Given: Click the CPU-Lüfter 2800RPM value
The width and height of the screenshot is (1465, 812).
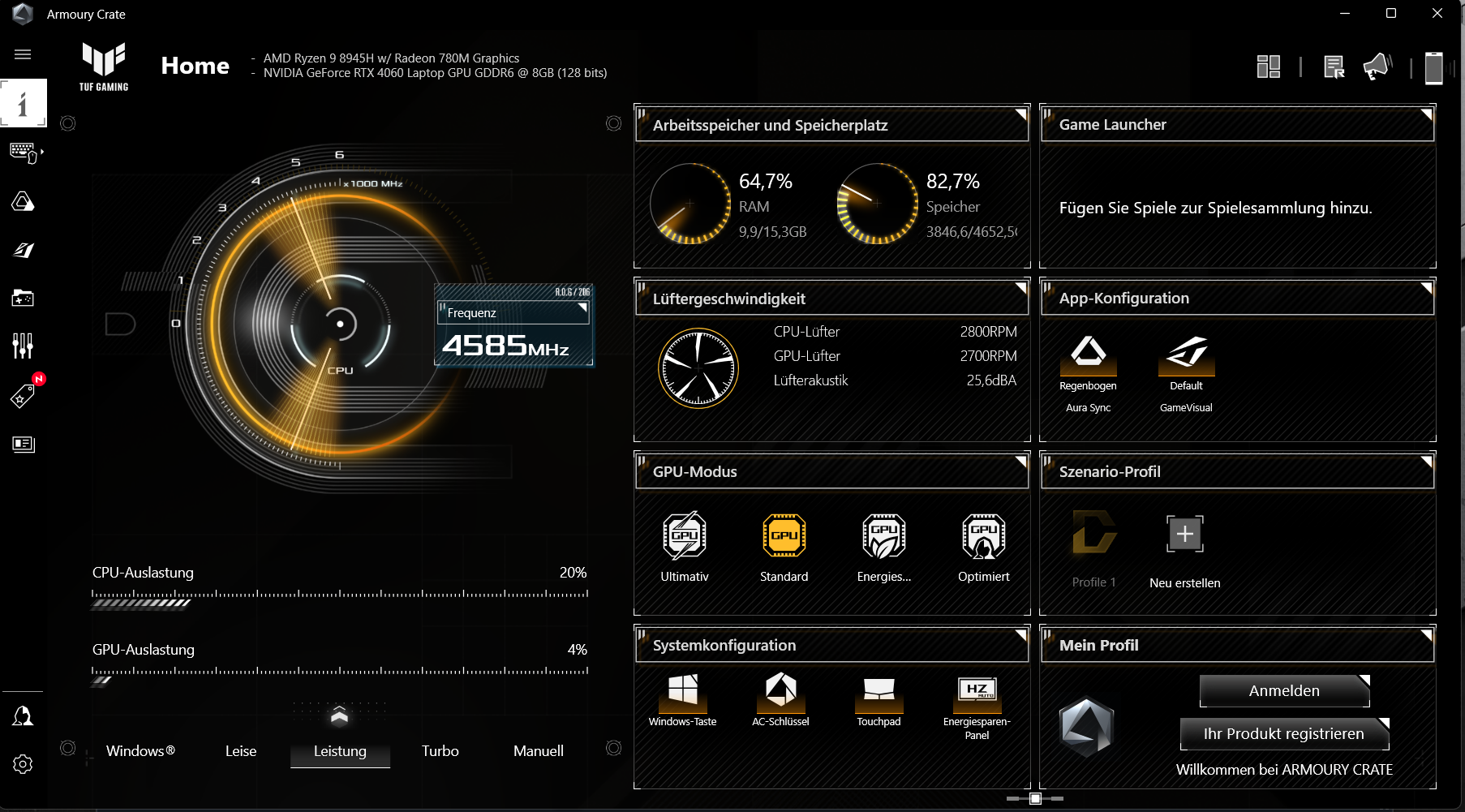Looking at the screenshot, I should tap(988, 332).
